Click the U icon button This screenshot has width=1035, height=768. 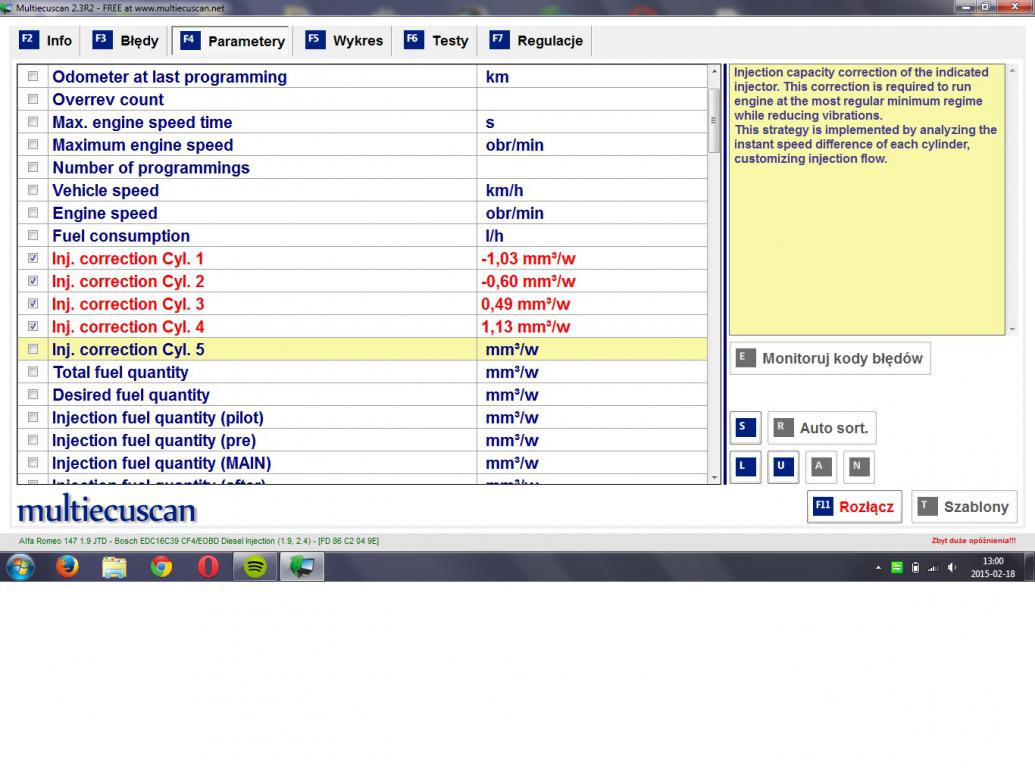(x=783, y=467)
